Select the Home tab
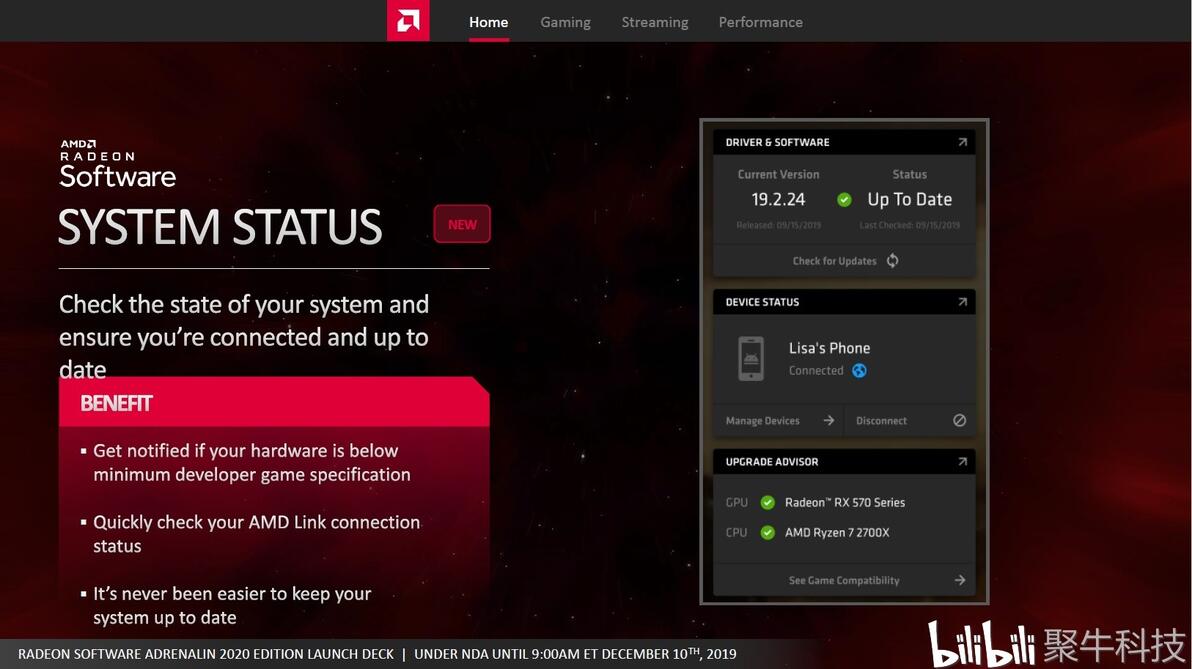Image resolution: width=1192 pixels, height=669 pixels. 488,22
